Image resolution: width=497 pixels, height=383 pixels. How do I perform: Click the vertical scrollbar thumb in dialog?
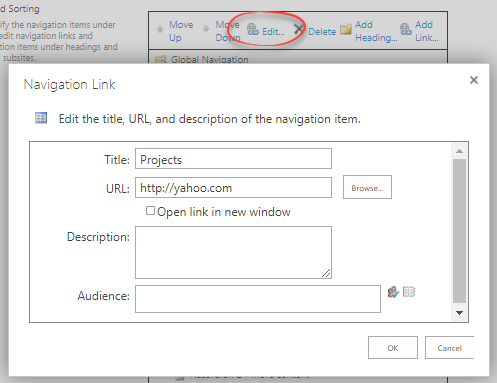click(x=459, y=231)
